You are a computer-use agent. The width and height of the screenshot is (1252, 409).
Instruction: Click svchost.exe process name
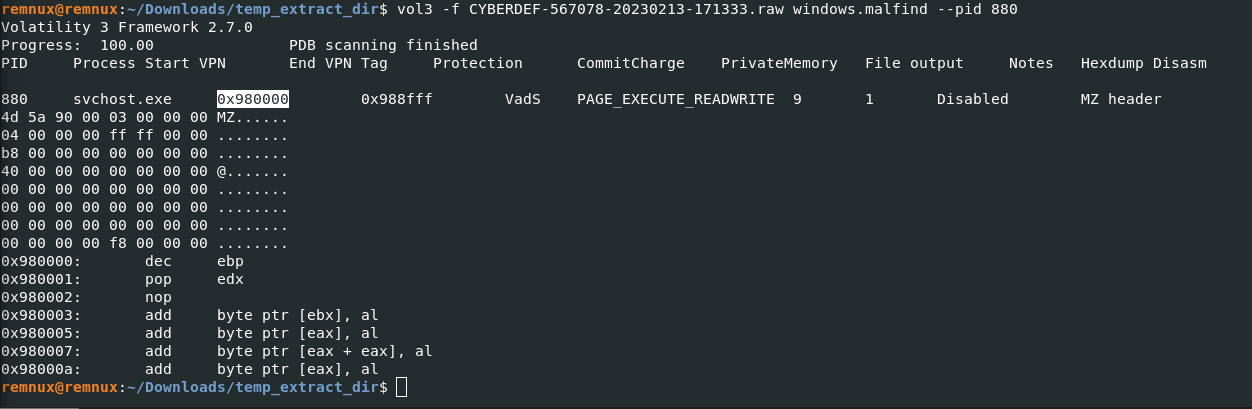tap(113, 100)
